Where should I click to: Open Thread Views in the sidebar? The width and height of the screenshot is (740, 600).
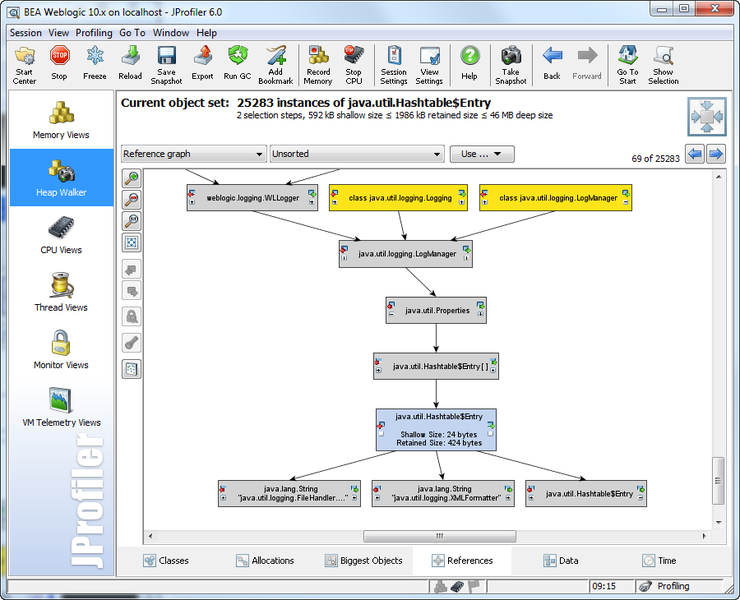tap(61, 293)
